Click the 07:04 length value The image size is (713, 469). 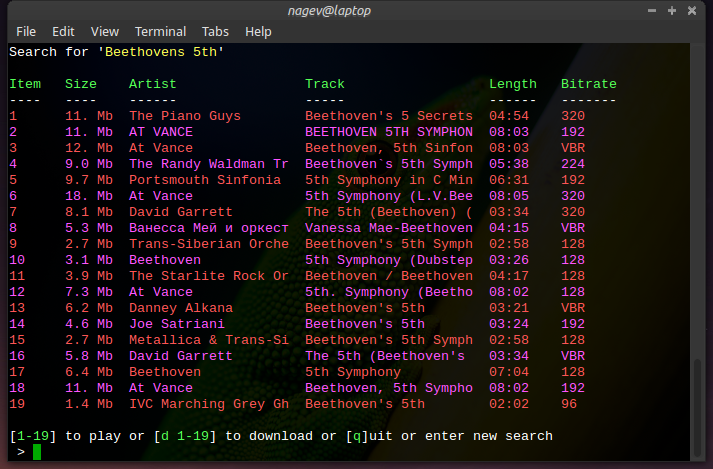point(509,372)
